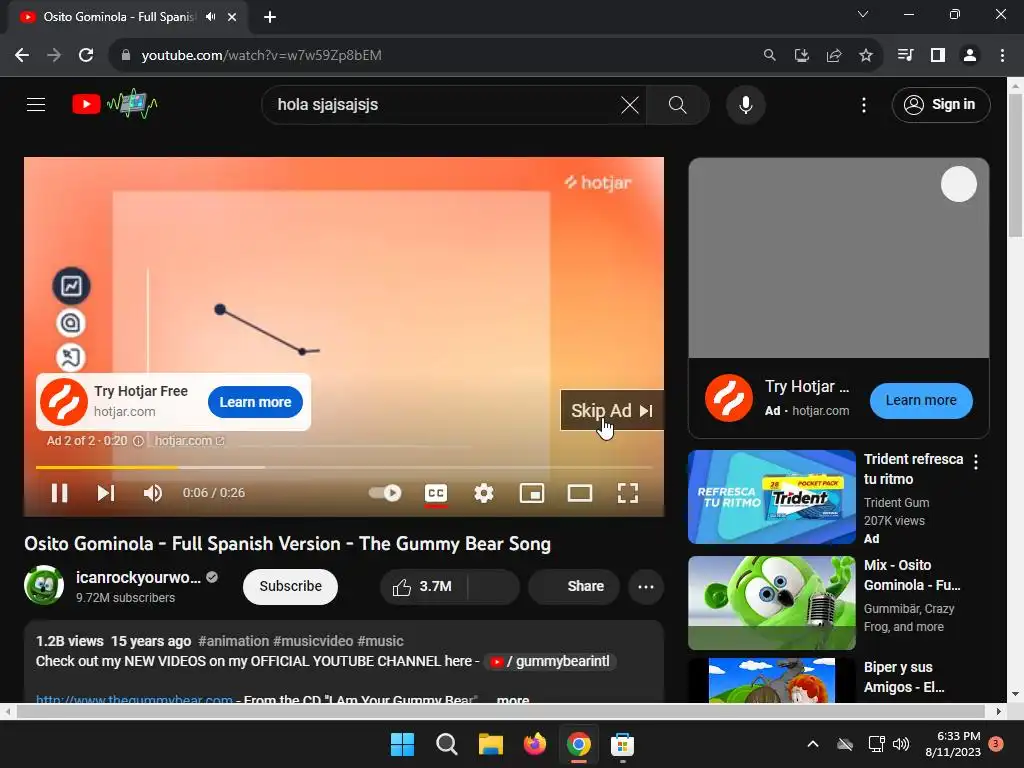The width and height of the screenshot is (1024, 768).
Task: Click ad info icon beside Ad 2 of 2
Action: (x=138, y=441)
